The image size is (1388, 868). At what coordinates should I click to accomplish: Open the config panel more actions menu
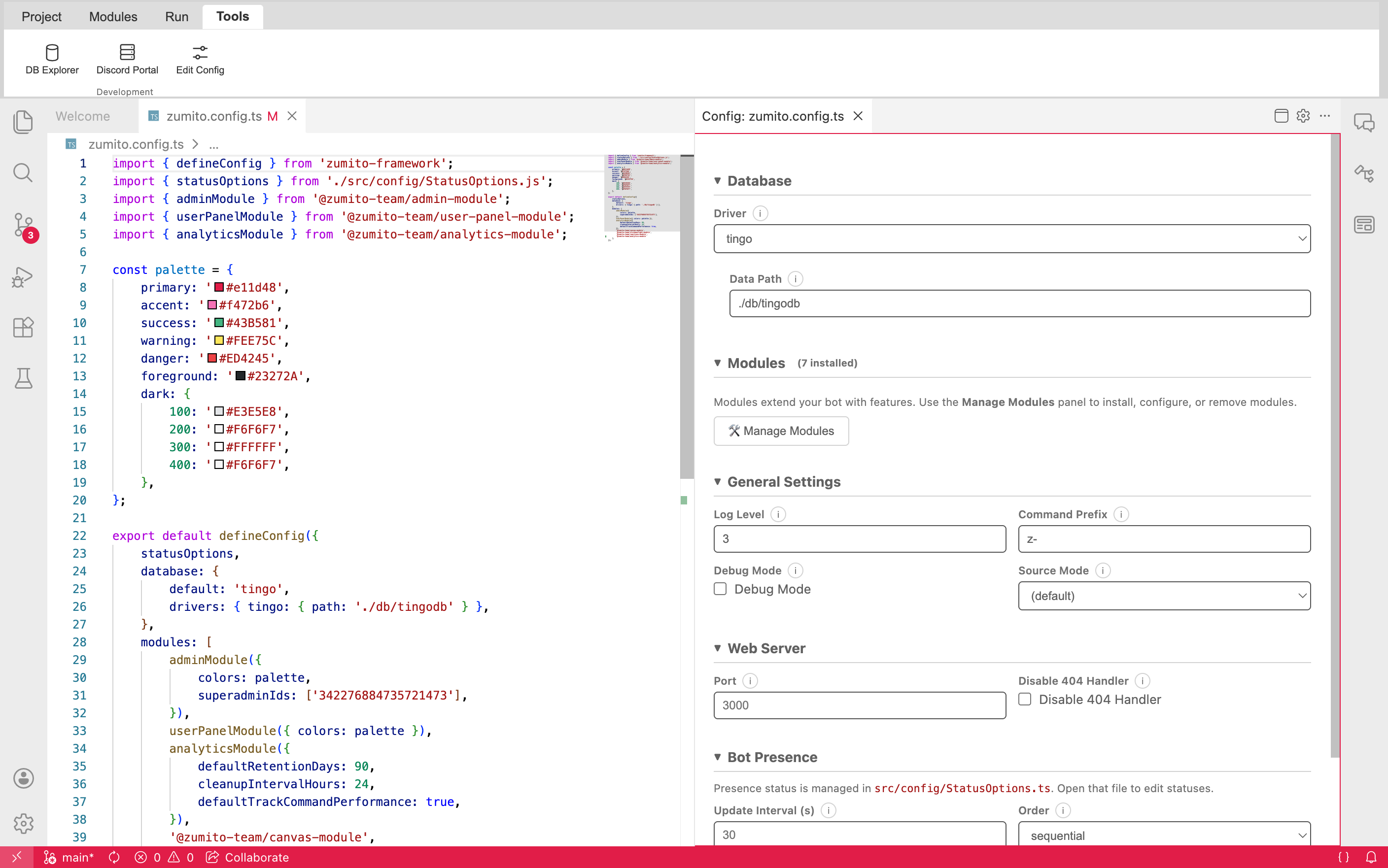point(1325,116)
